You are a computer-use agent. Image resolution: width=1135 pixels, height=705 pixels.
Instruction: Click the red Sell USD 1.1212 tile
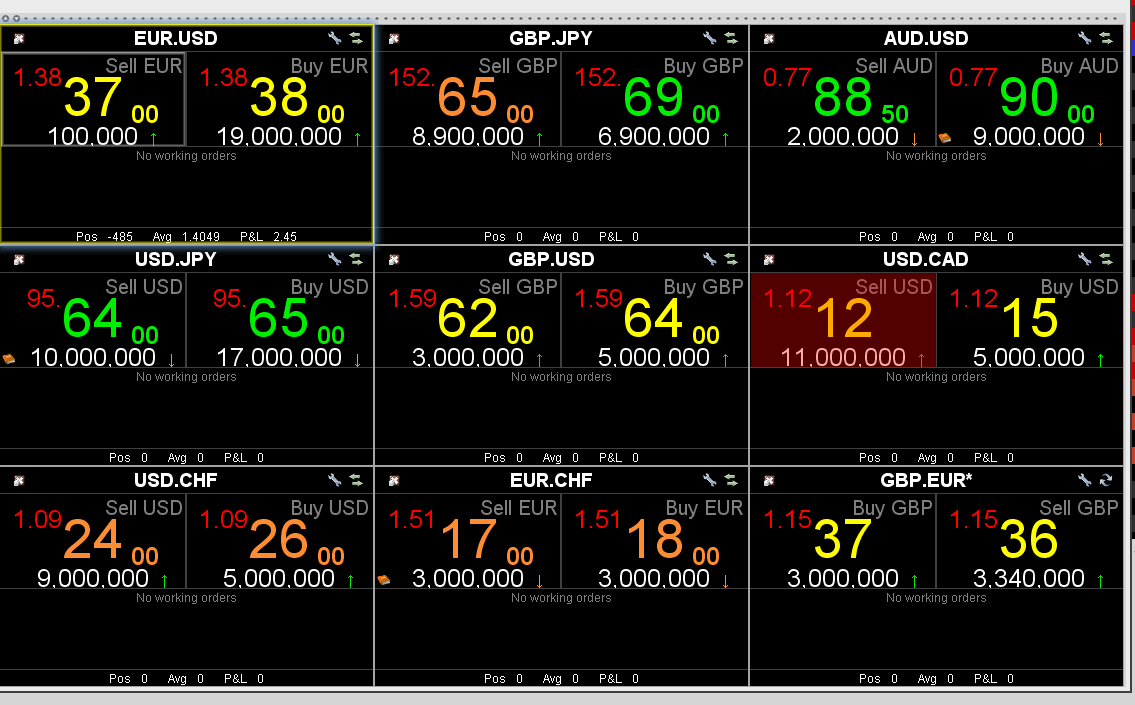click(843, 320)
